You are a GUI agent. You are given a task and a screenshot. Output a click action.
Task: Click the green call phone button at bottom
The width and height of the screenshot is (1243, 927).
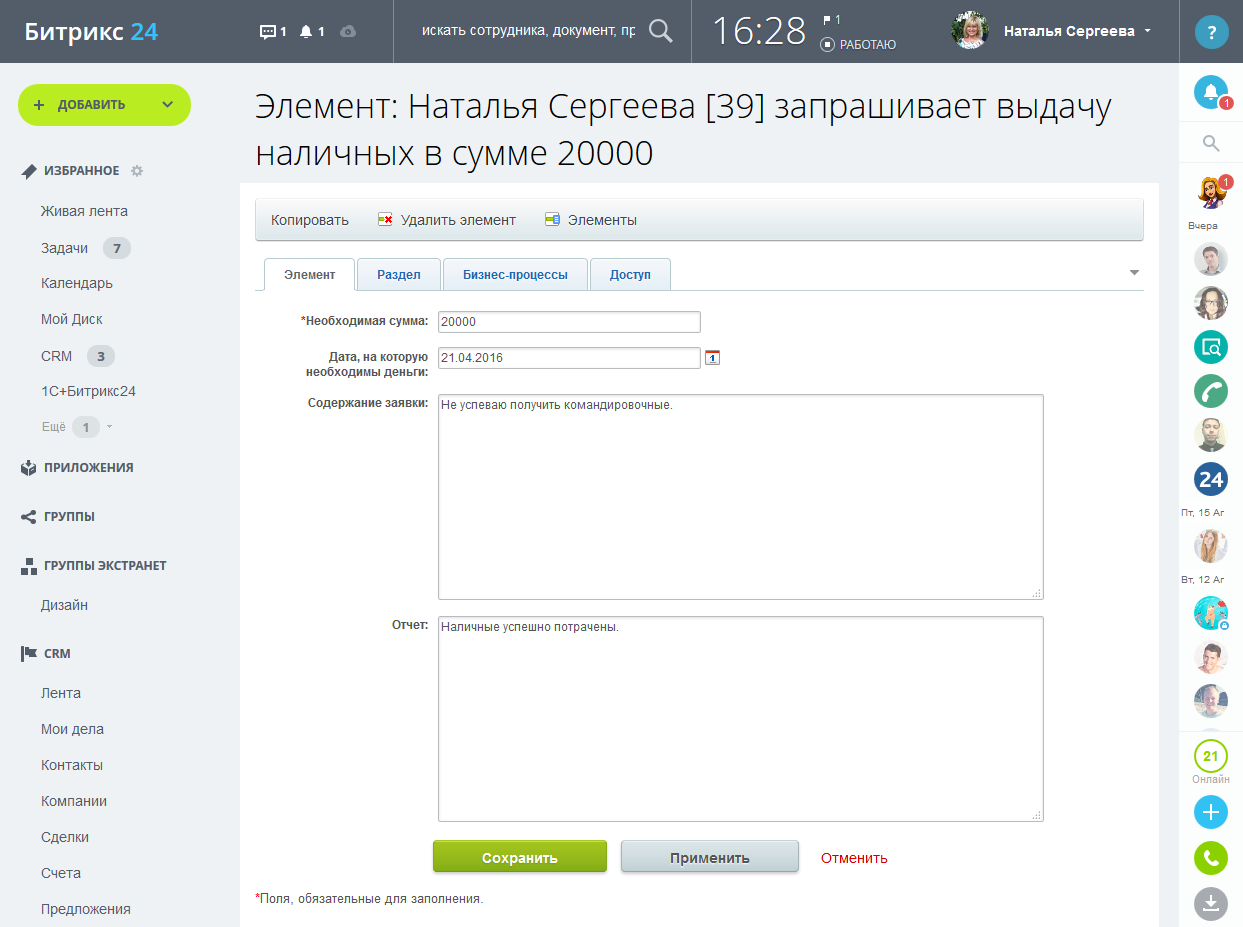point(1211,858)
